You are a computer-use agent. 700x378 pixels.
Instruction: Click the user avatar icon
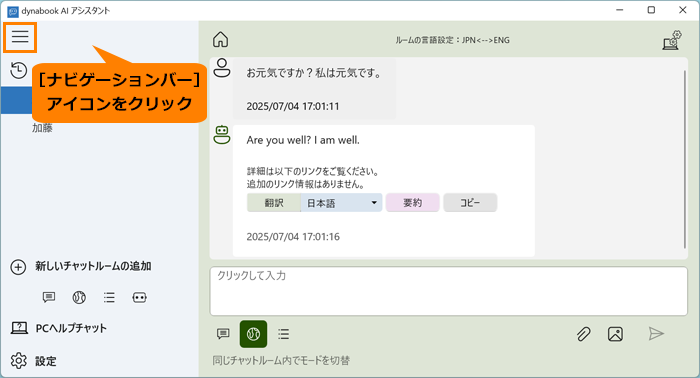coord(222,68)
